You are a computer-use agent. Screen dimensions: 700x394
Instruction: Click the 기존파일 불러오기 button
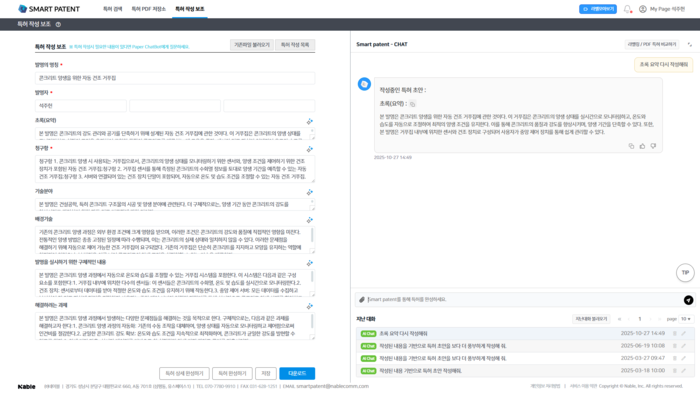click(252, 45)
